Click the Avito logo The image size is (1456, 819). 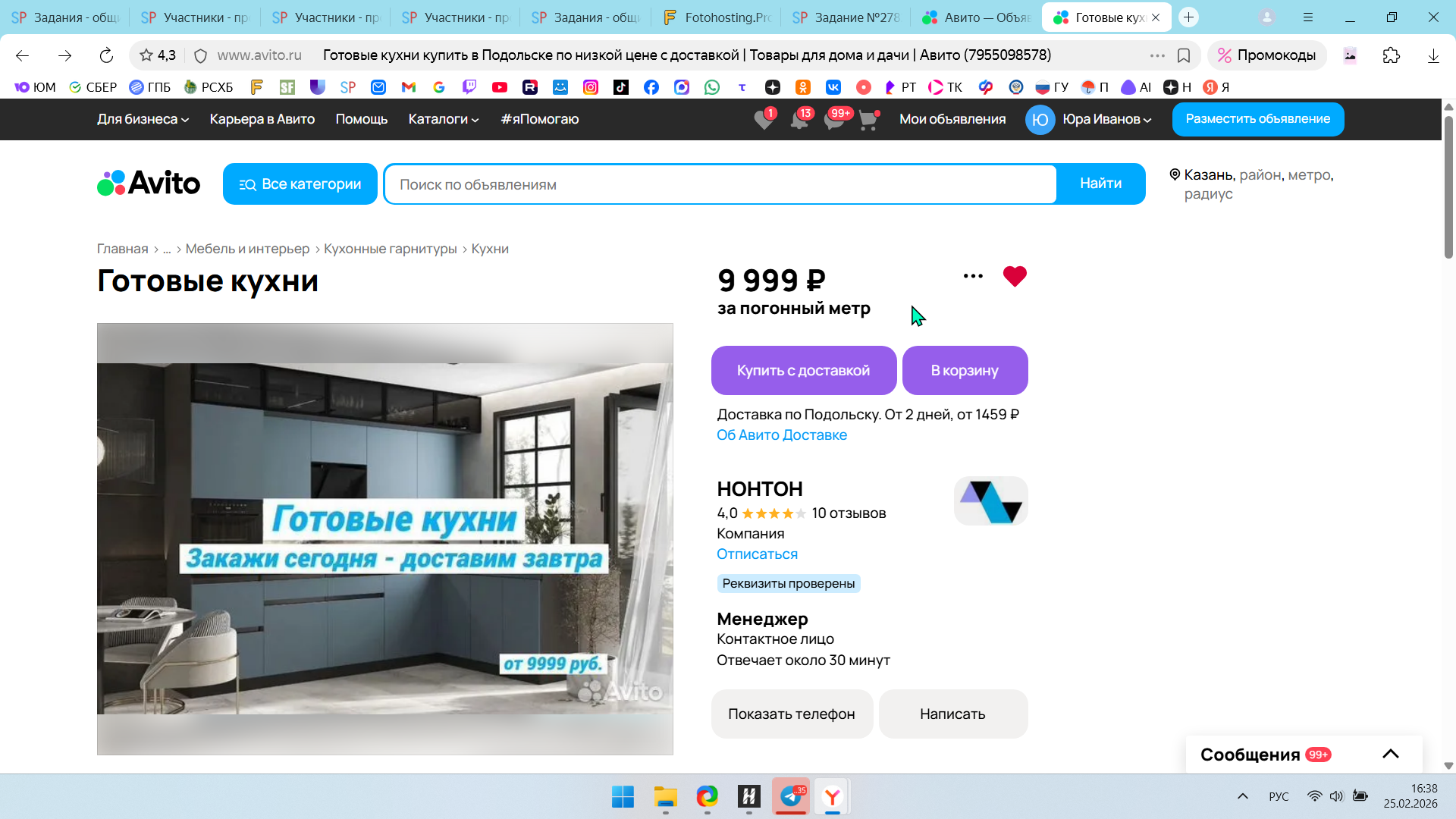coord(149,184)
